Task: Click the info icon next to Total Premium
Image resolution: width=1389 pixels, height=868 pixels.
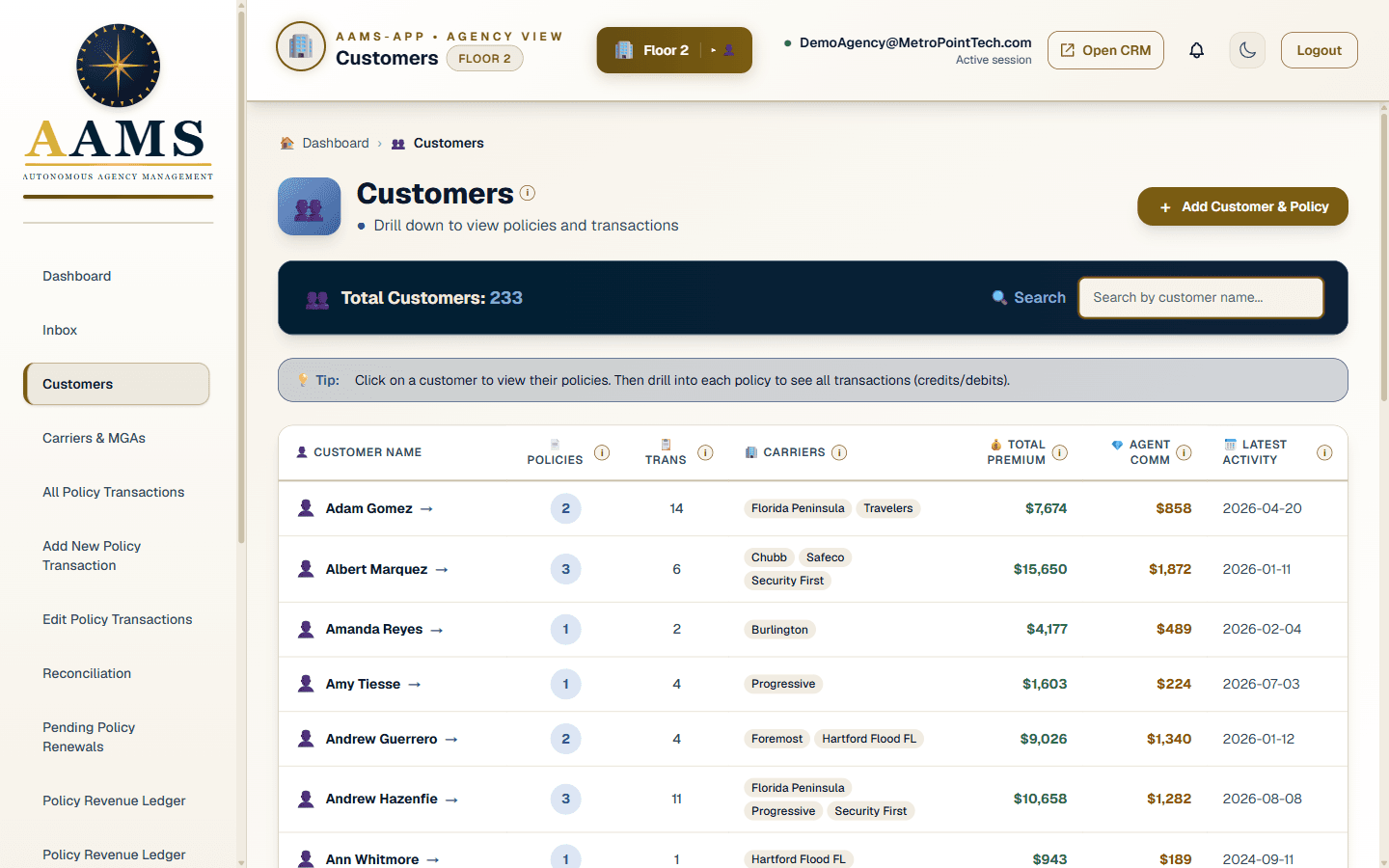Action: tap(1060, 452)
